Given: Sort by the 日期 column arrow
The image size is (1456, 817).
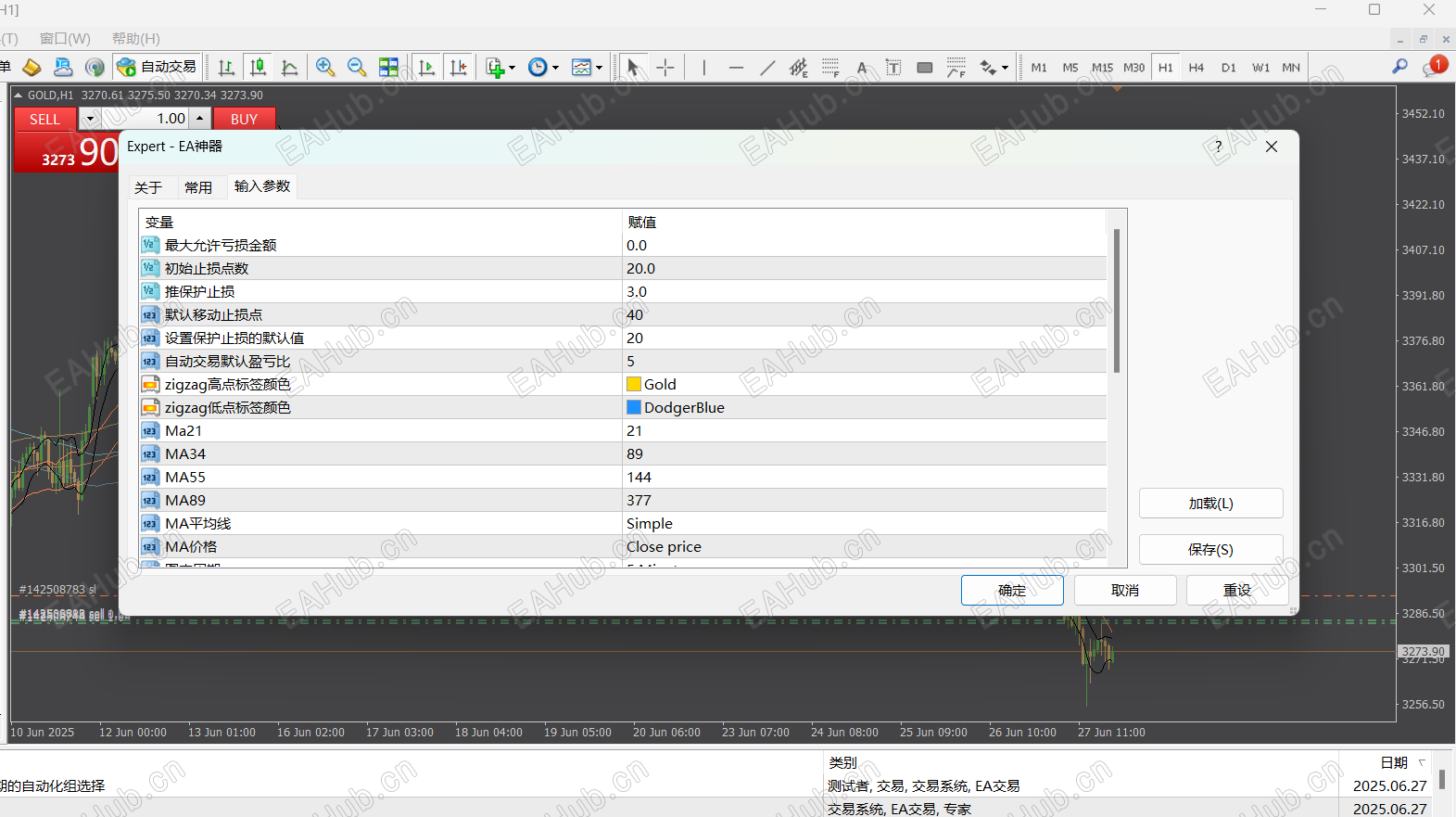Looking at the screenshot, I should tap(1422, 762).
